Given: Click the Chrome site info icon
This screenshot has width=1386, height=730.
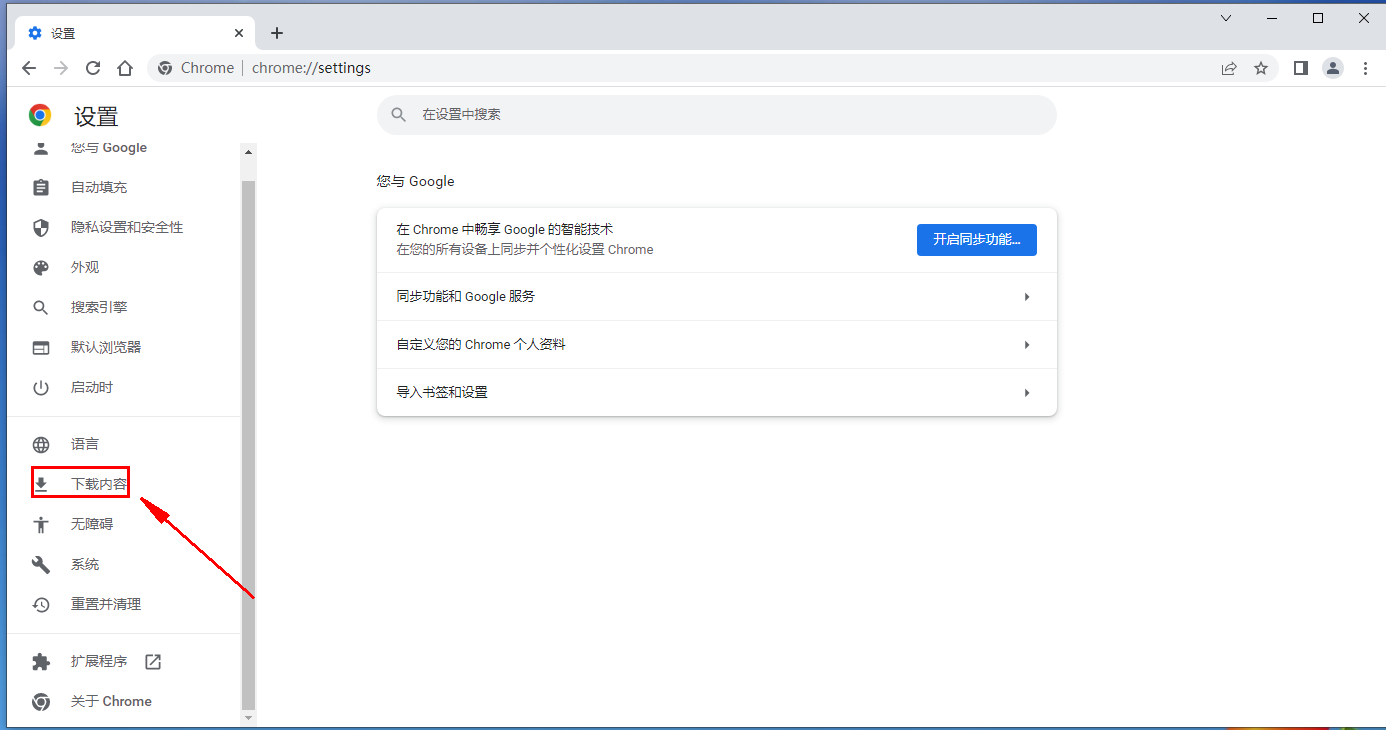Looking at the screenshot, I should coord(165,68).
